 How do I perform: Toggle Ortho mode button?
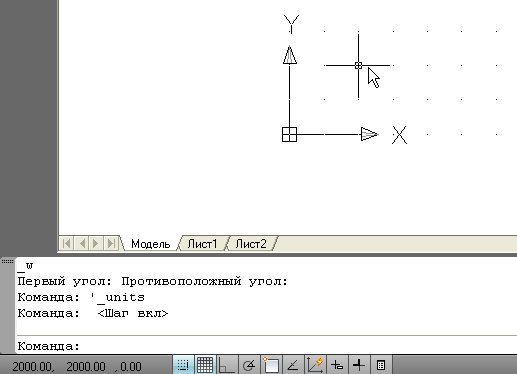click(x=227, y=365)
